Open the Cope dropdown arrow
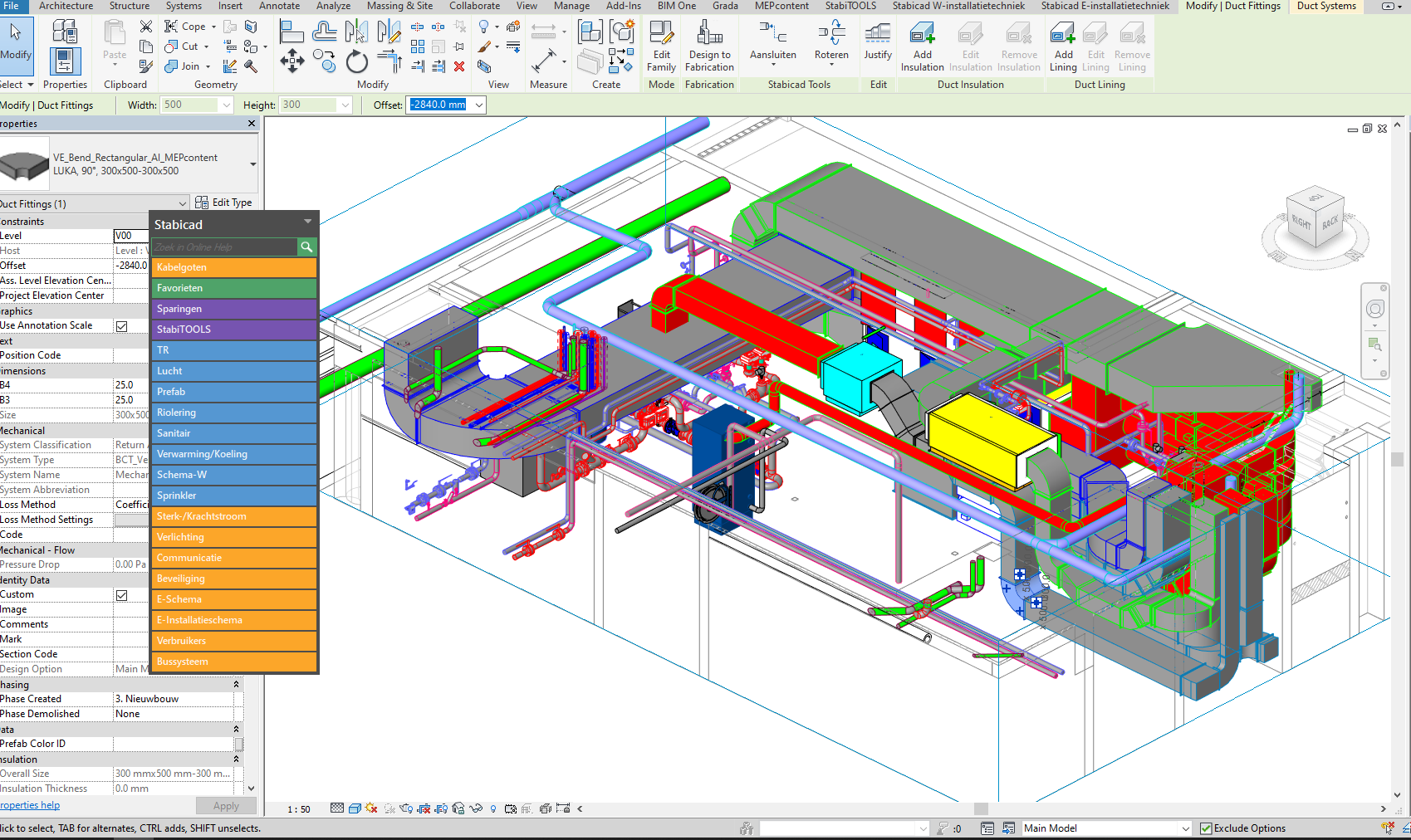The width and height of the screenshot is (1411, 840). [x=213, y=27]
